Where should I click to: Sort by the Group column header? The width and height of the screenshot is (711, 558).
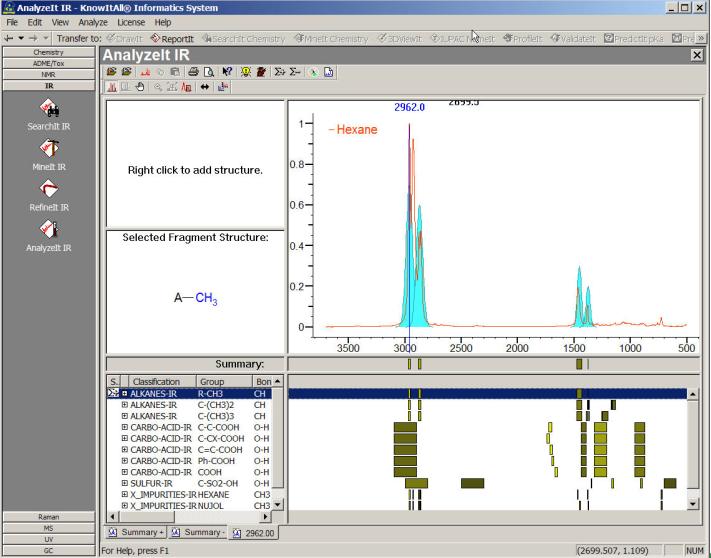[224, 382]
